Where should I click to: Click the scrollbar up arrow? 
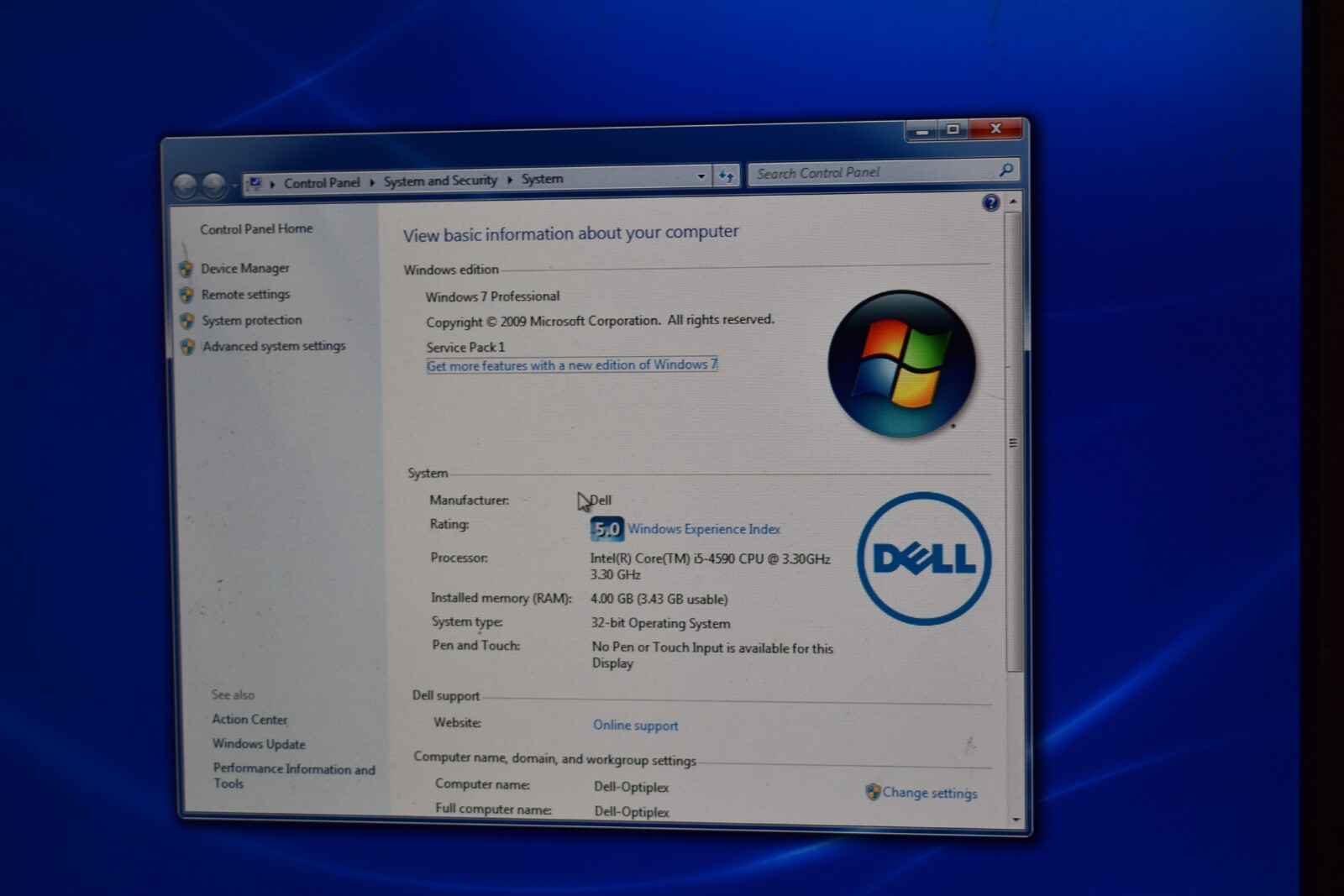[x=1013, y=202]
